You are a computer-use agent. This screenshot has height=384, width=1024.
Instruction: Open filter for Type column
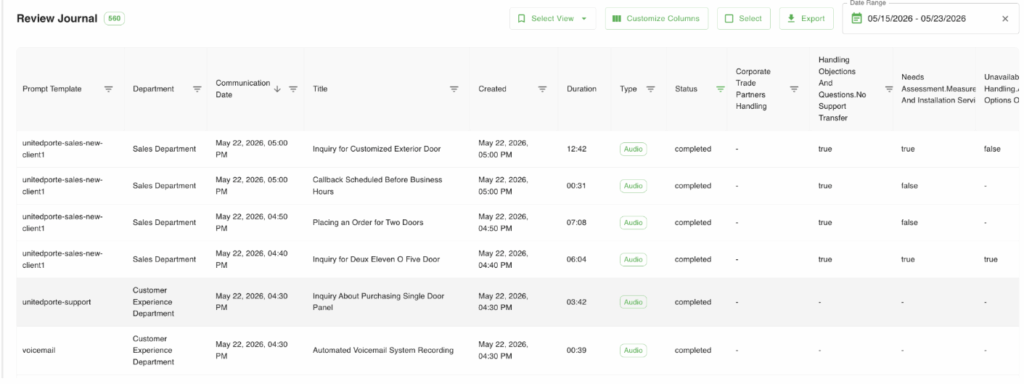[x=650, y=89]
